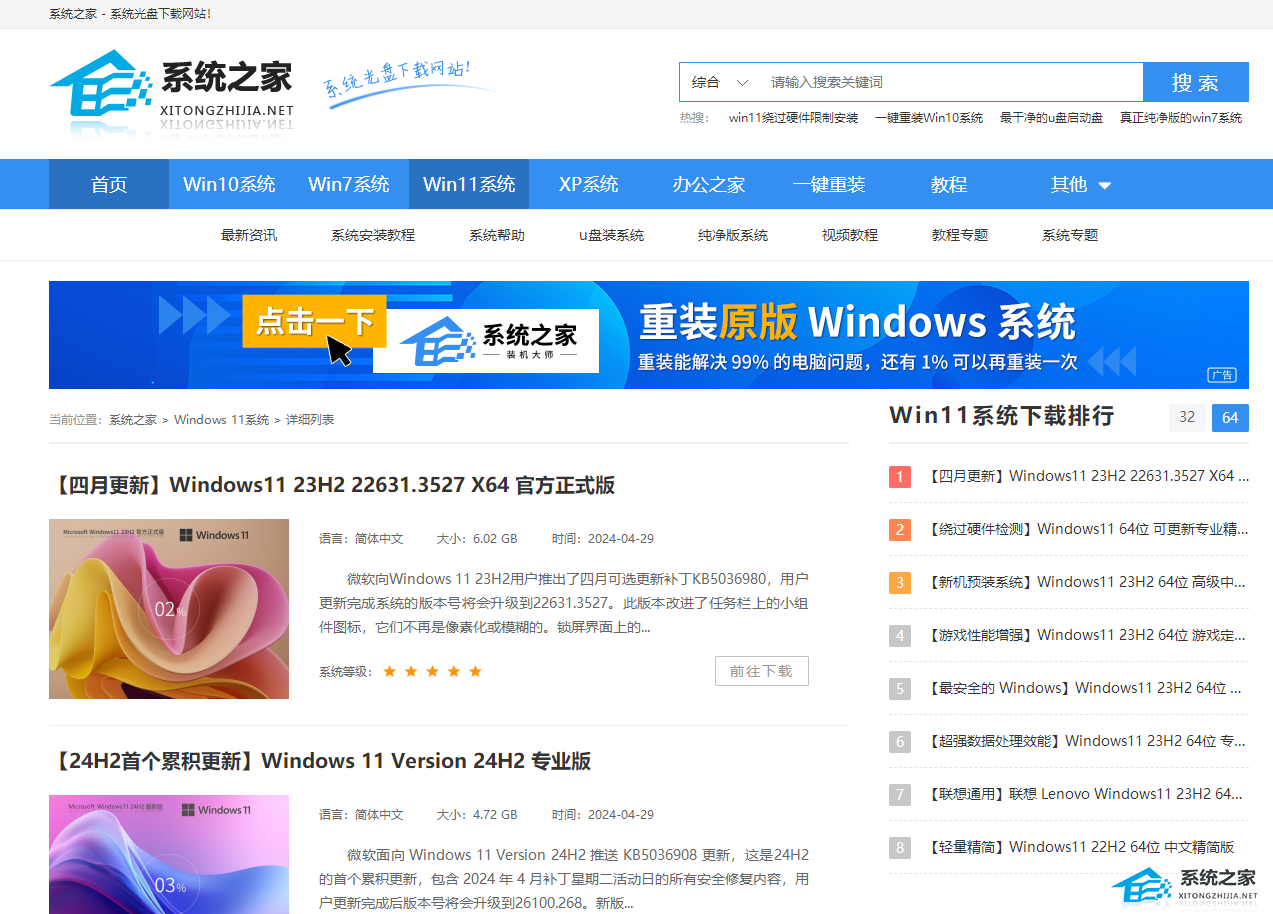Image resolution: width=1273 pixels, height=914 pixels.
Task: Click thumbnail of Windows 11 24H2 专业版
Action: pyautogui.click(x=169, y=854)
